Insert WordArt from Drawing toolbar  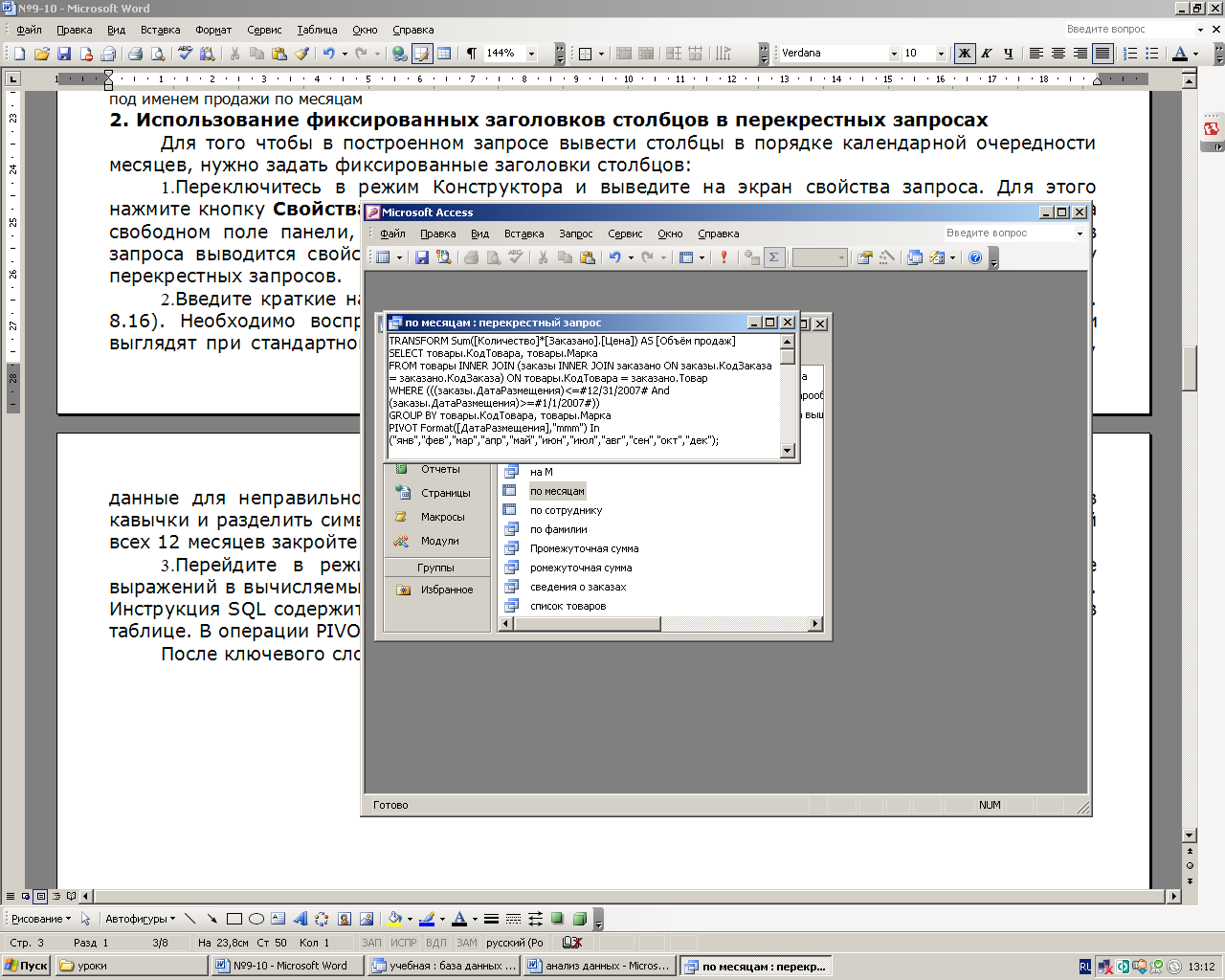pos(301,919)
